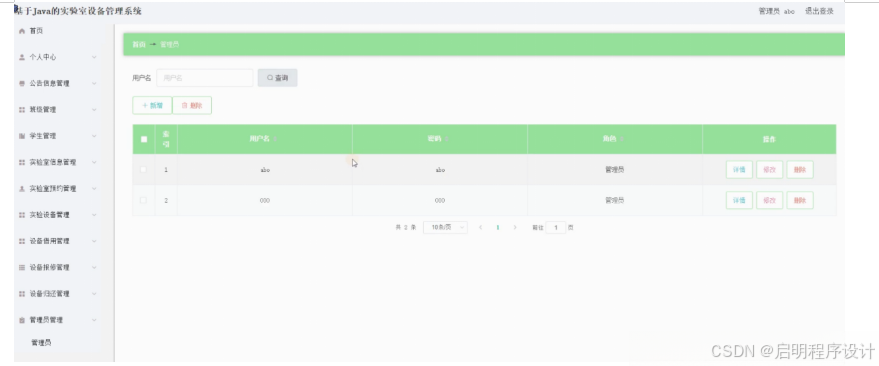Focus the 用户名 search input field
The image size is (879, 366).
(205, 78)
